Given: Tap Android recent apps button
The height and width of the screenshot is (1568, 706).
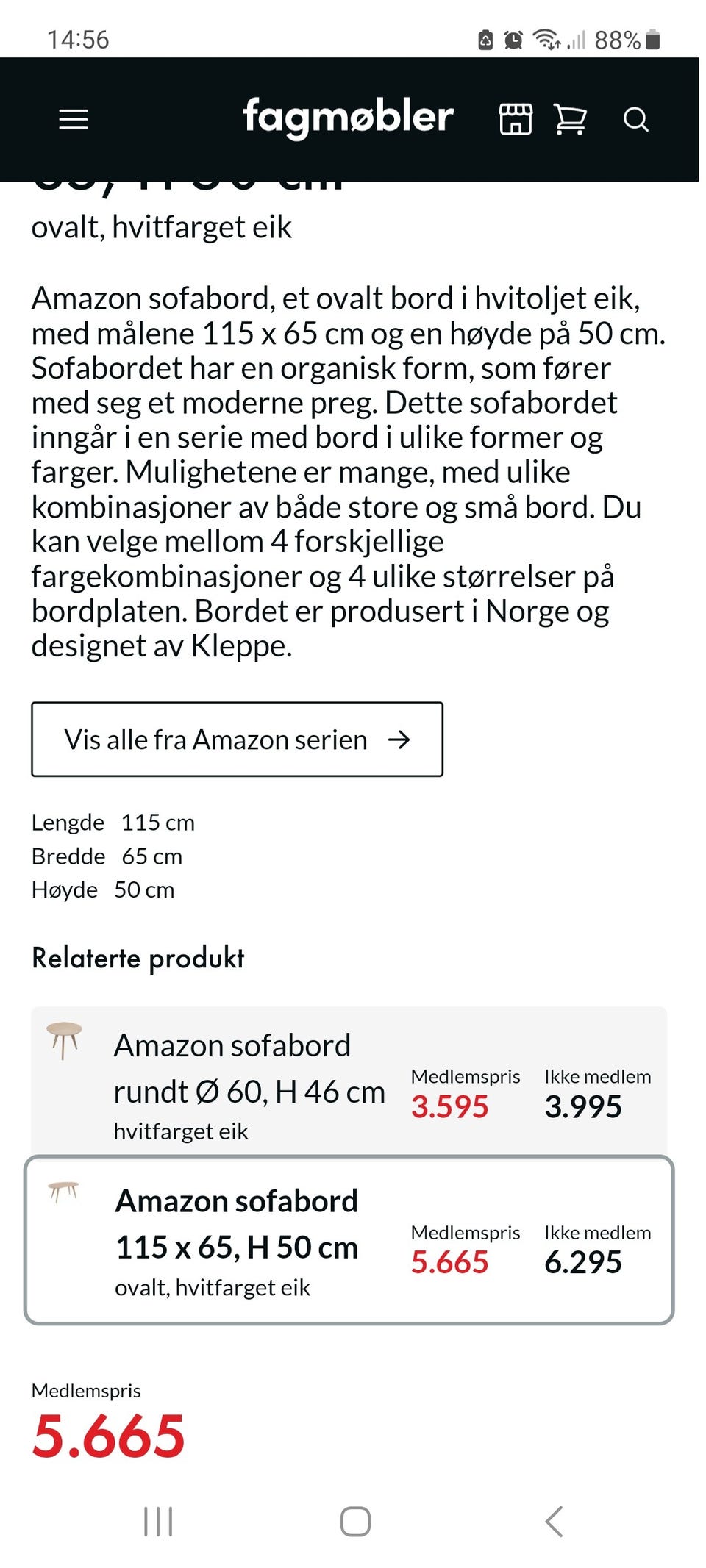Looking at the screenshot, I should [x=158, y=1521].
